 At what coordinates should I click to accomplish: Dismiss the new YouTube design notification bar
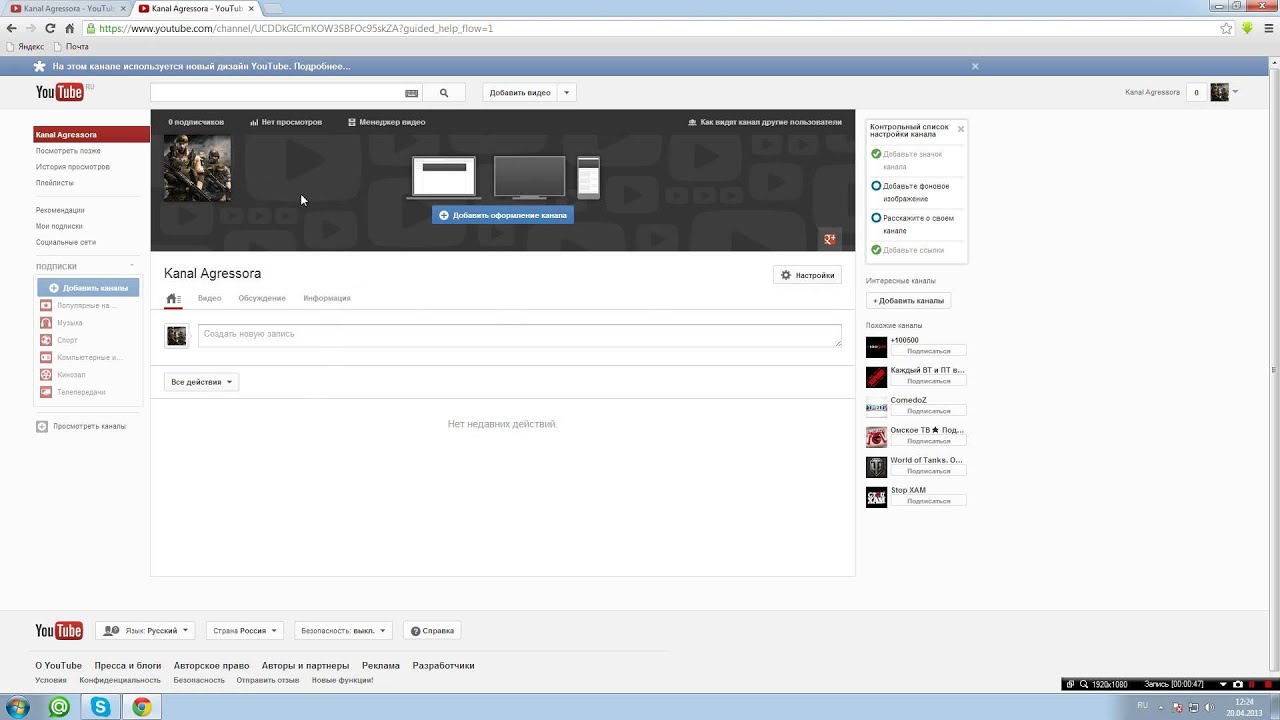[975, 66]
